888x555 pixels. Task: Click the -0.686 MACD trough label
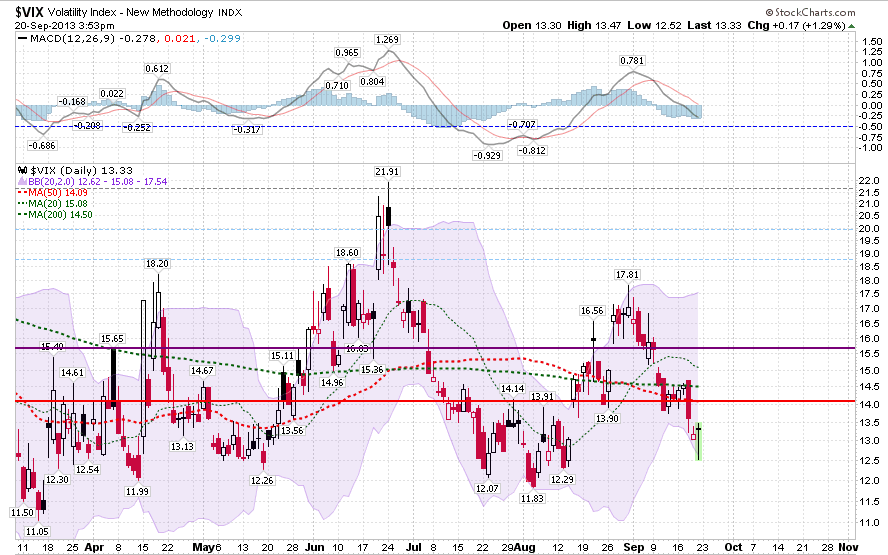coord(42,146)
